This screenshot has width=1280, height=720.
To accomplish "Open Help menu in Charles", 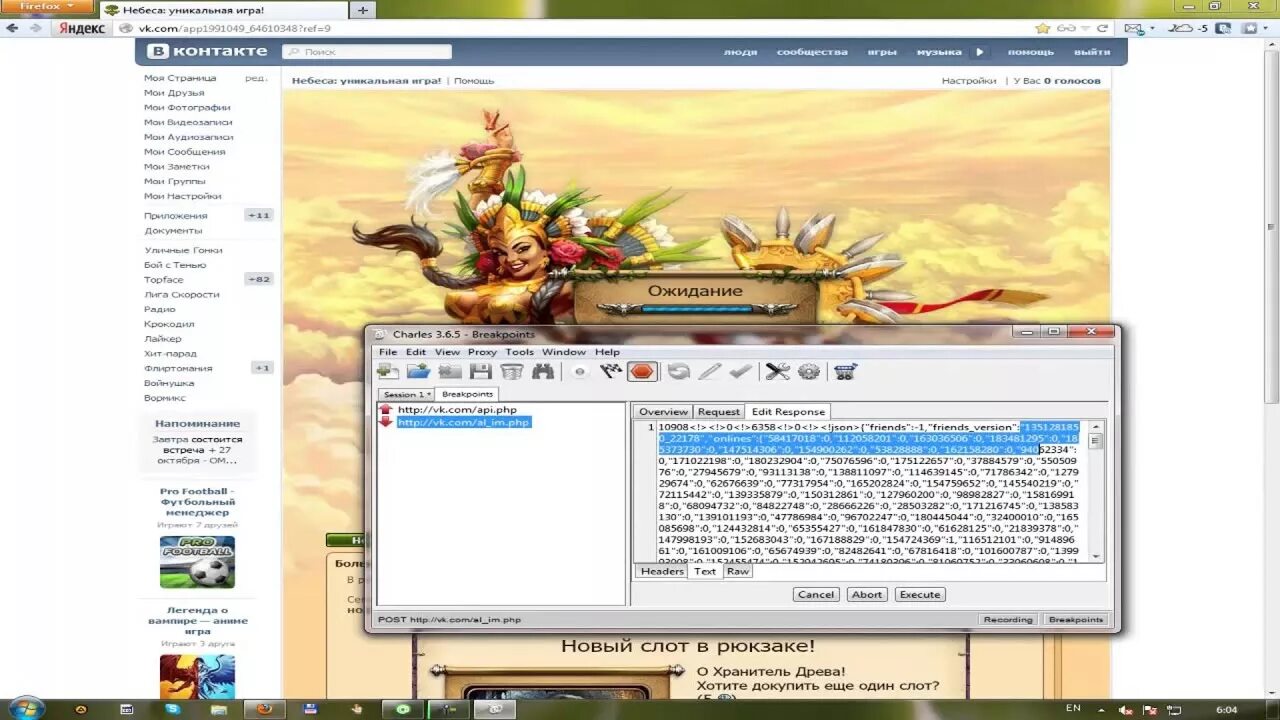I will click(607, 352).
